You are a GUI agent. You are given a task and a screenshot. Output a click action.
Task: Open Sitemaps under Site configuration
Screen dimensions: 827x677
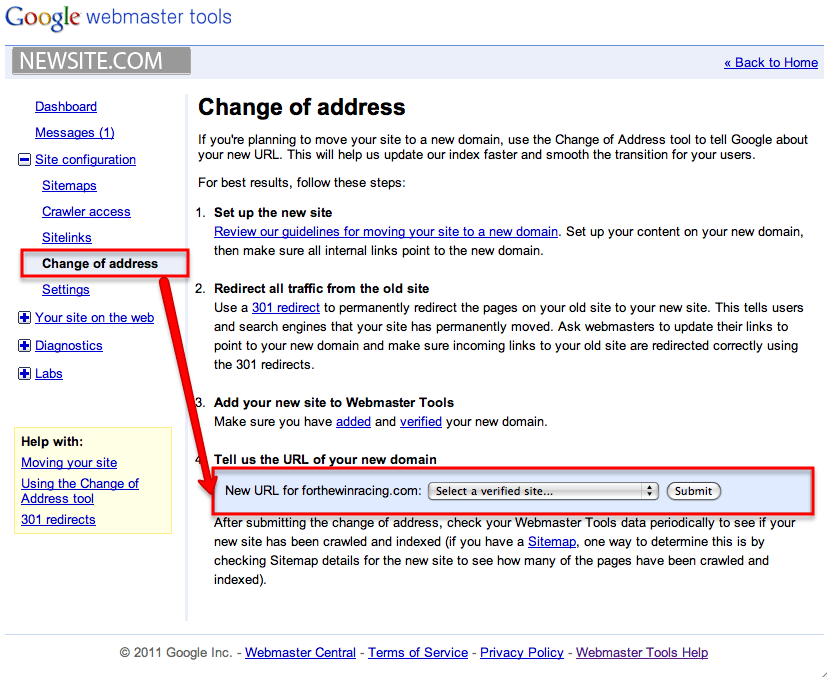(69, 186)
